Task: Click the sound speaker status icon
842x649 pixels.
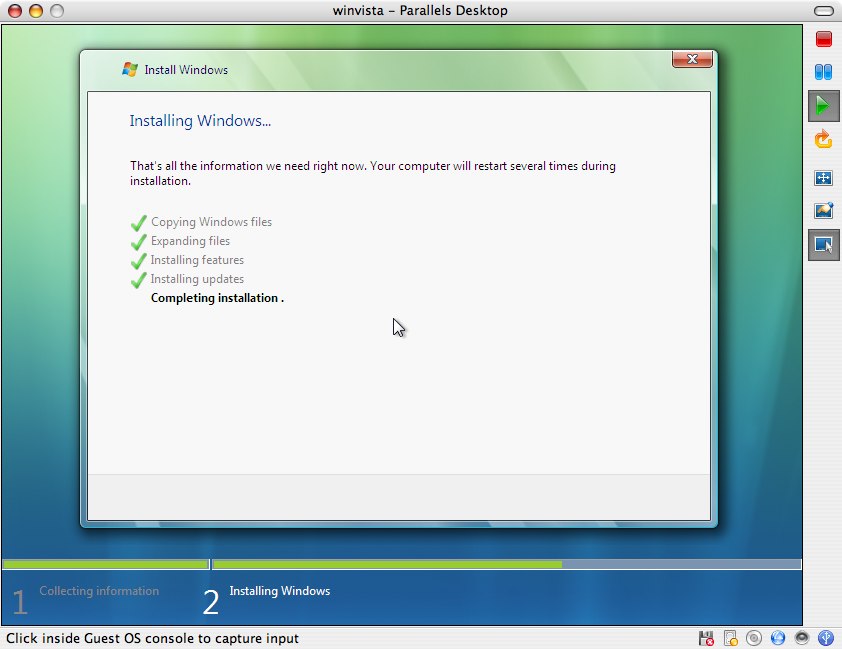Action: tap(802, 638)
